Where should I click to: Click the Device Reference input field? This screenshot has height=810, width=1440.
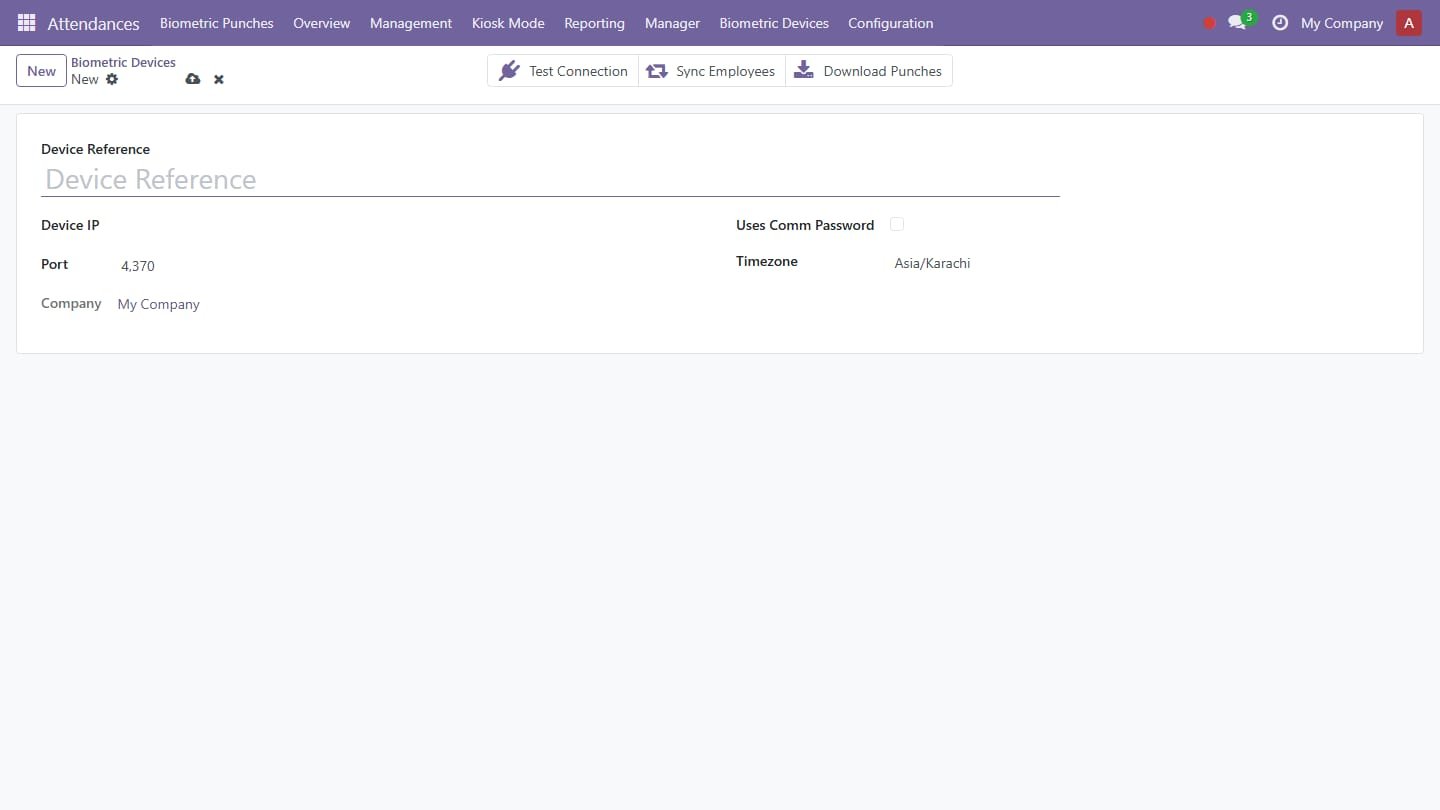pos(550,179)
